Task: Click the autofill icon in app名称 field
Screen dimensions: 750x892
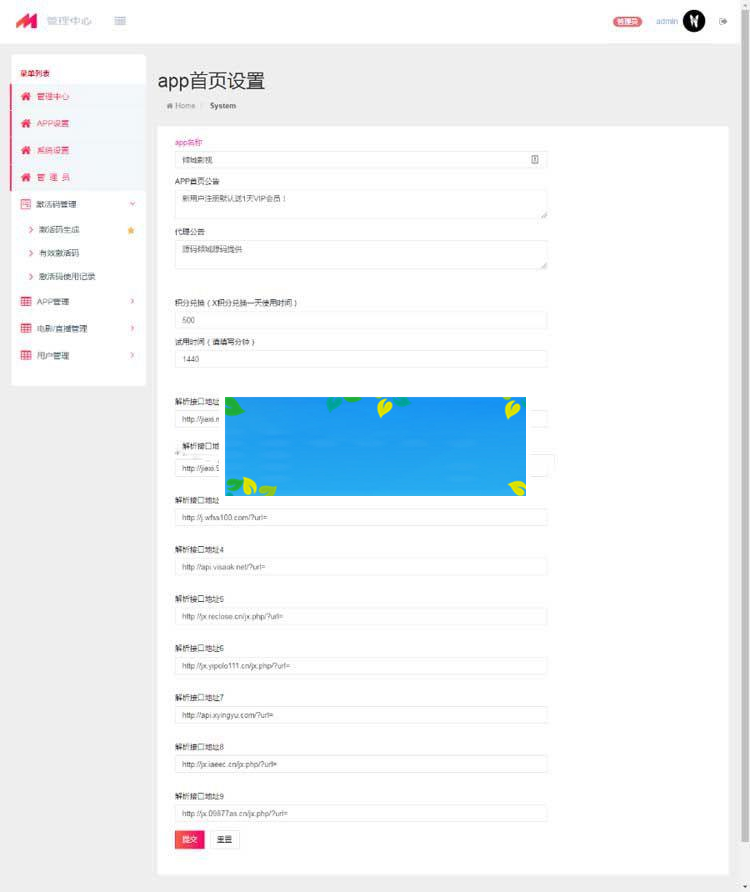Action: 534,159
